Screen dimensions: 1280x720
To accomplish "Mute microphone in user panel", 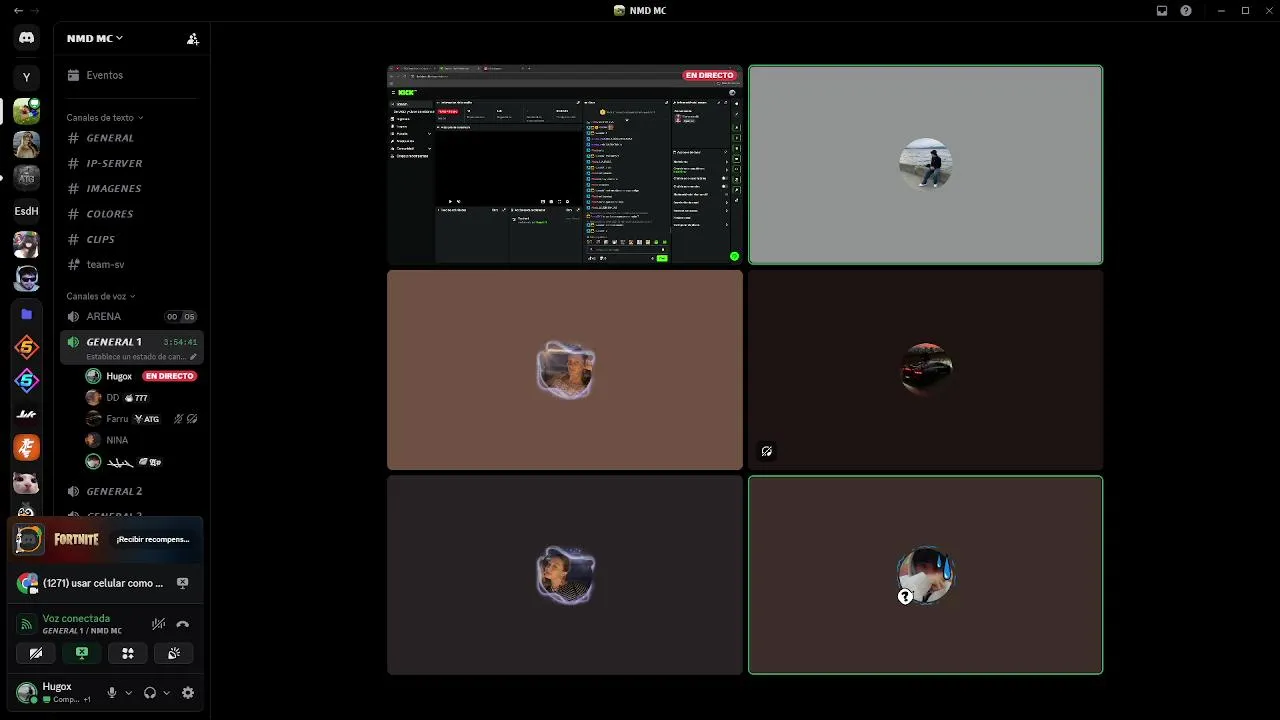I will coord(112,693).
